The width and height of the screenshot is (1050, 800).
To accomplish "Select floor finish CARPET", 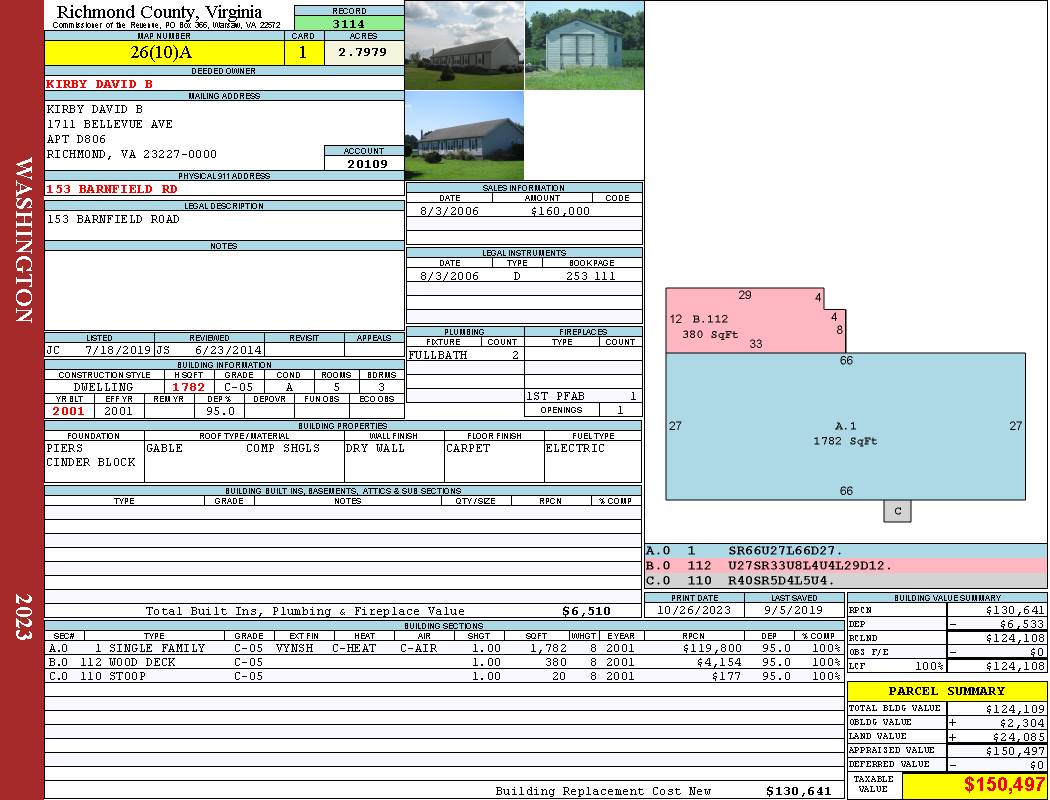I will (x=468, y=448).
